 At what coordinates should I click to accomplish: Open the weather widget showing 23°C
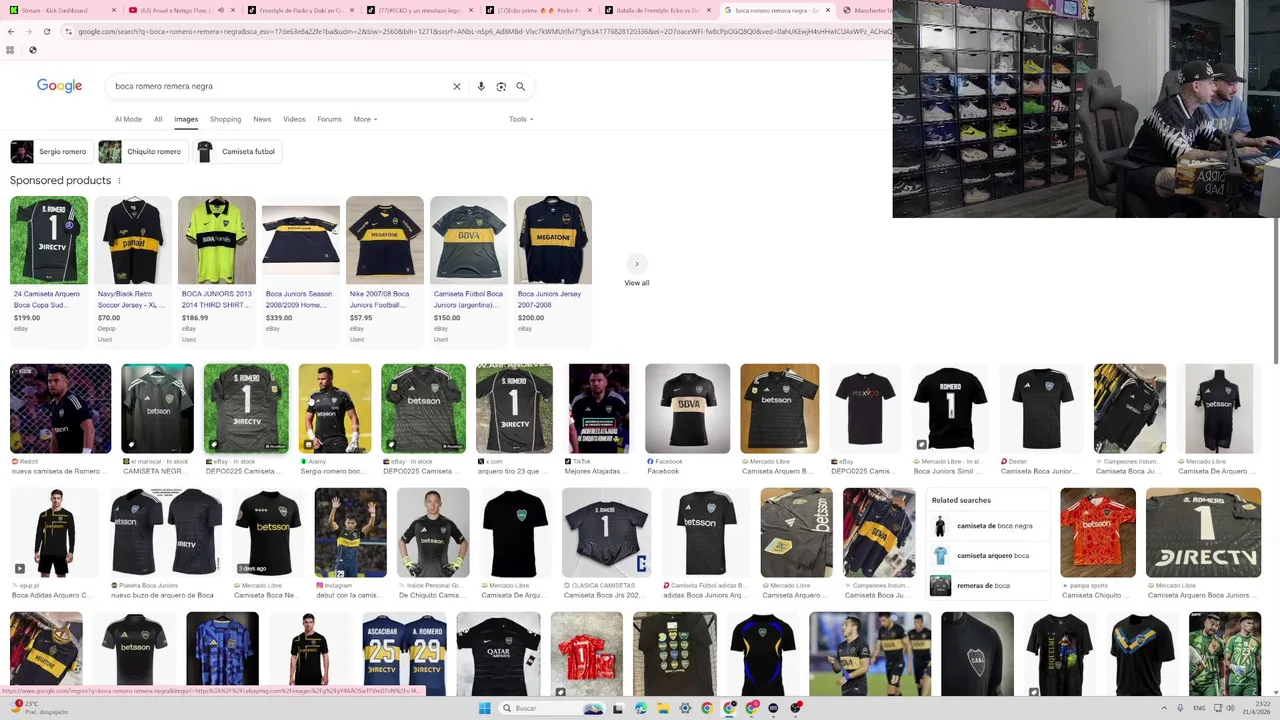click(40, 708)
